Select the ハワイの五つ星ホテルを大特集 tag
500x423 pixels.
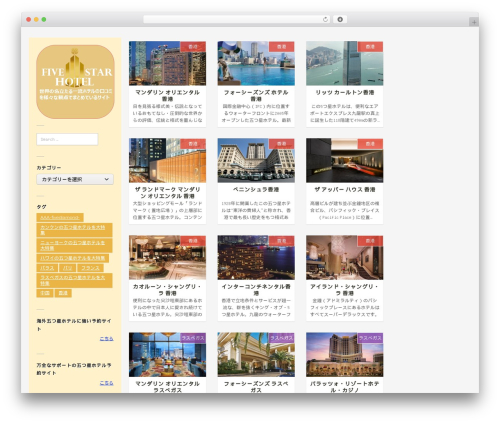(72, 258)
